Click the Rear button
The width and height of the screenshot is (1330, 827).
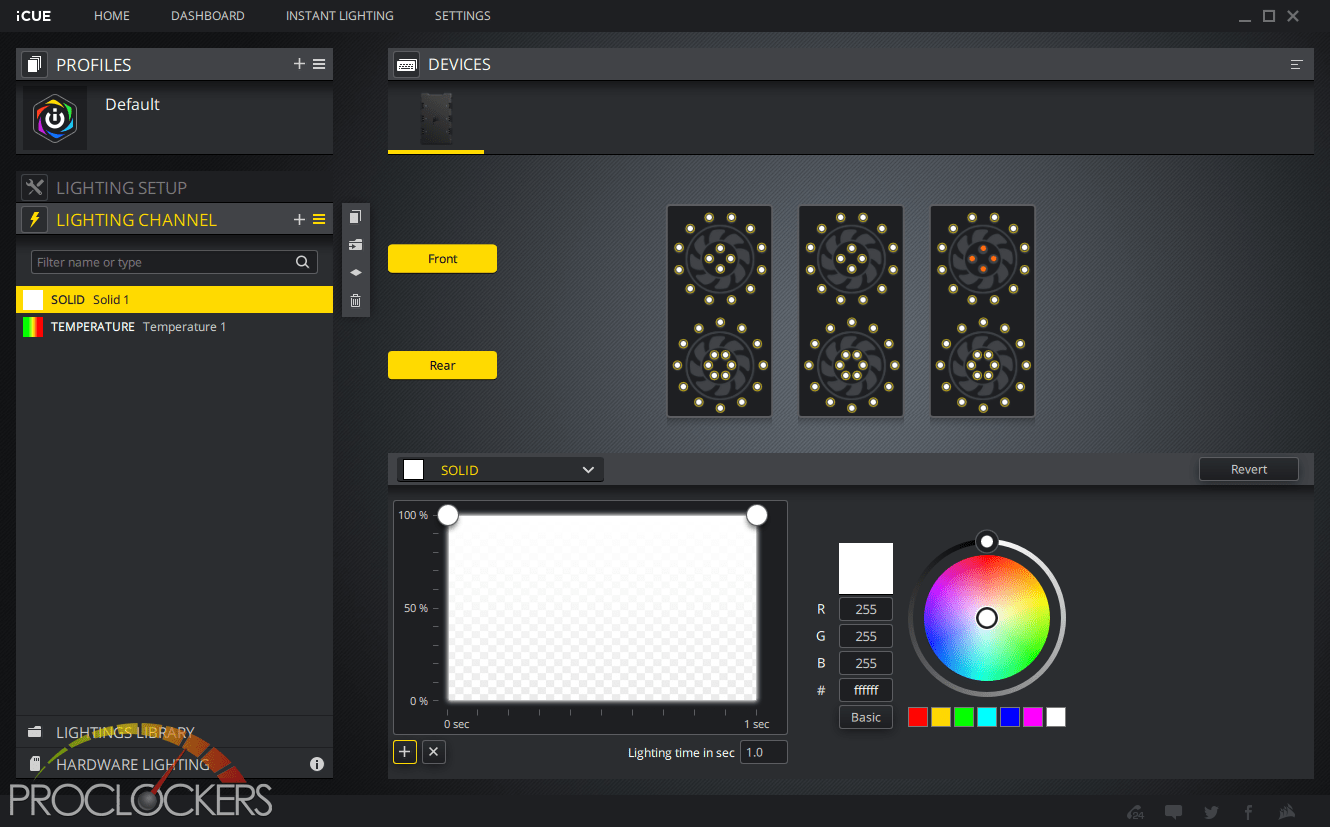pos(442,365)
